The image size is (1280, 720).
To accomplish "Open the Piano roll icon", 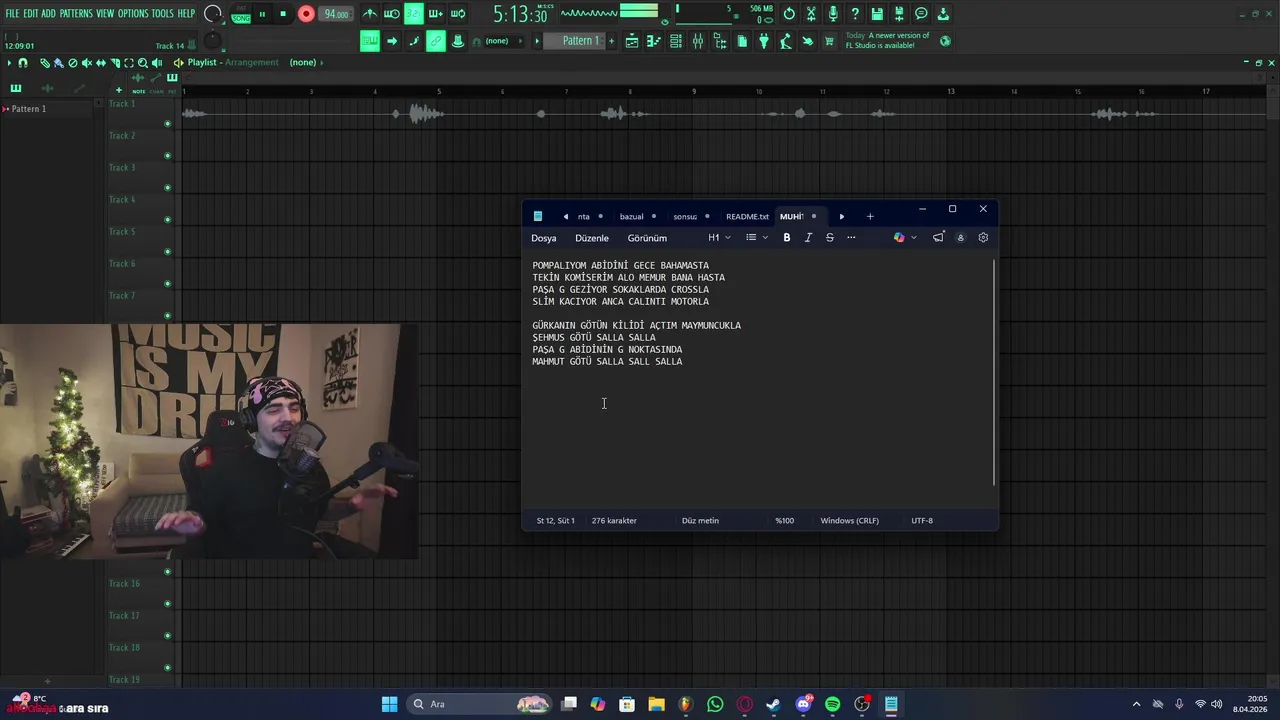I will pos(654,41).
